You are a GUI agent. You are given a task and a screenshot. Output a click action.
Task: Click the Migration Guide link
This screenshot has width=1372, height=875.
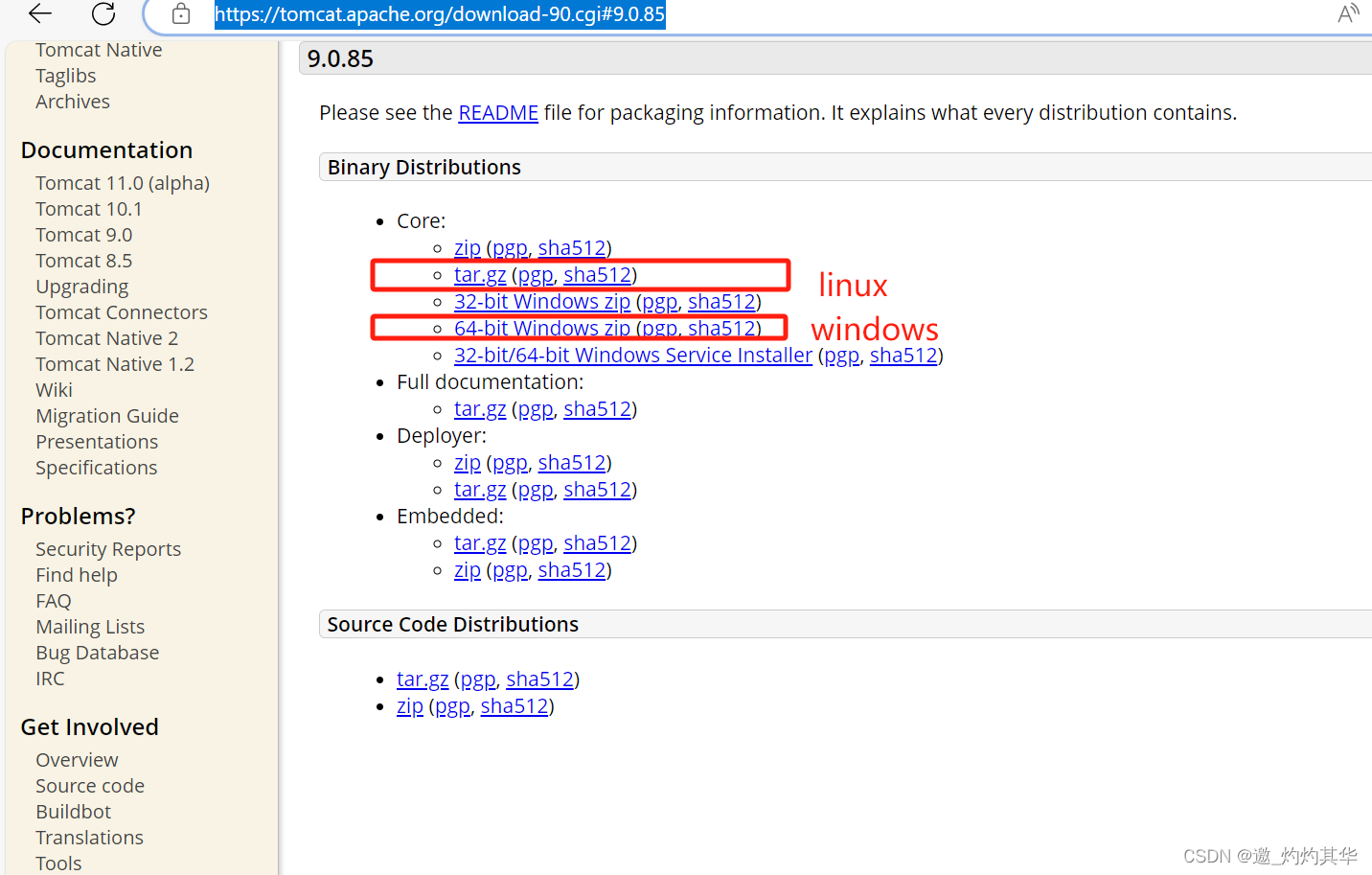point(106,415)
